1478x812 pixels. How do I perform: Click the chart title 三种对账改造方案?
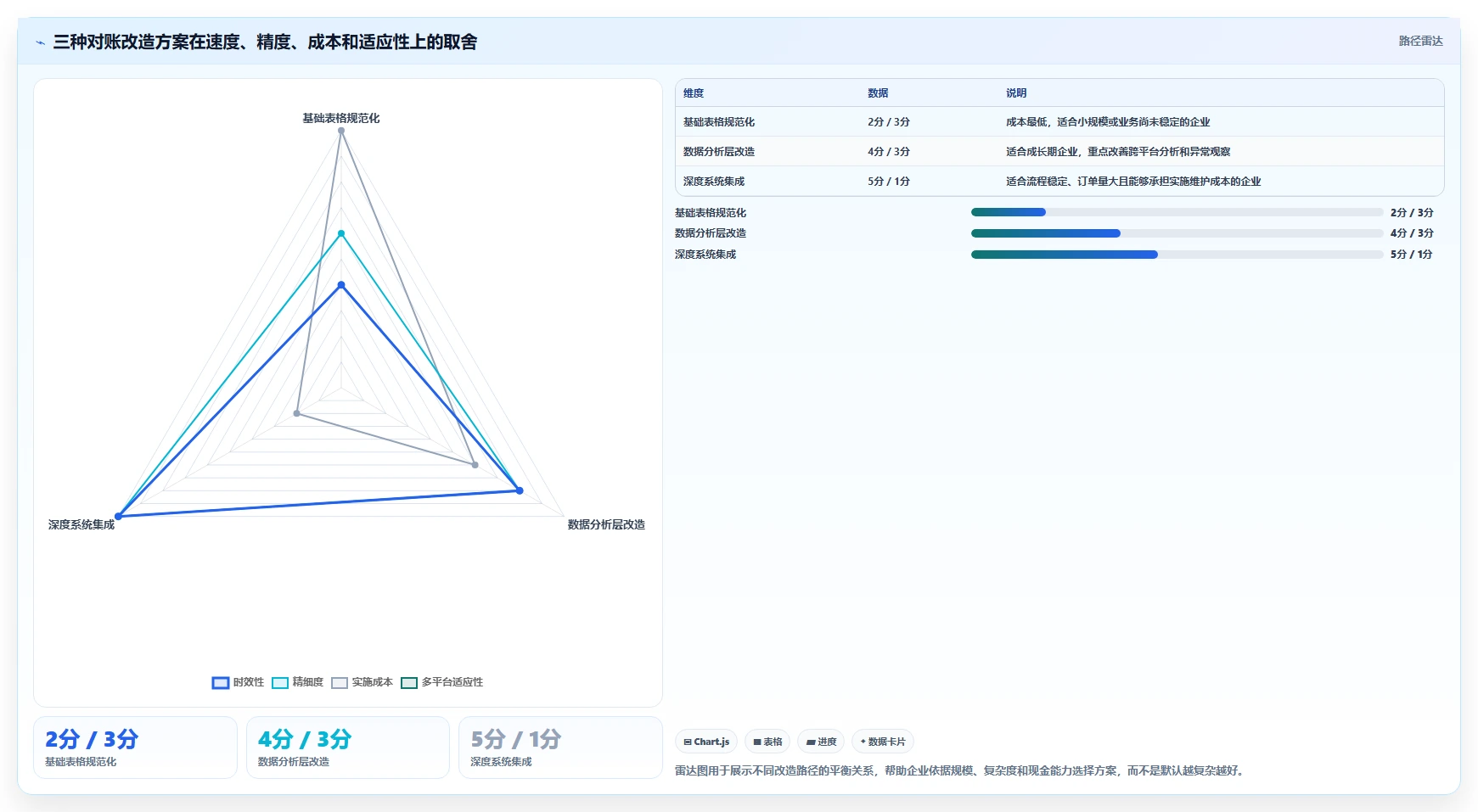click(x=265, y=42)
